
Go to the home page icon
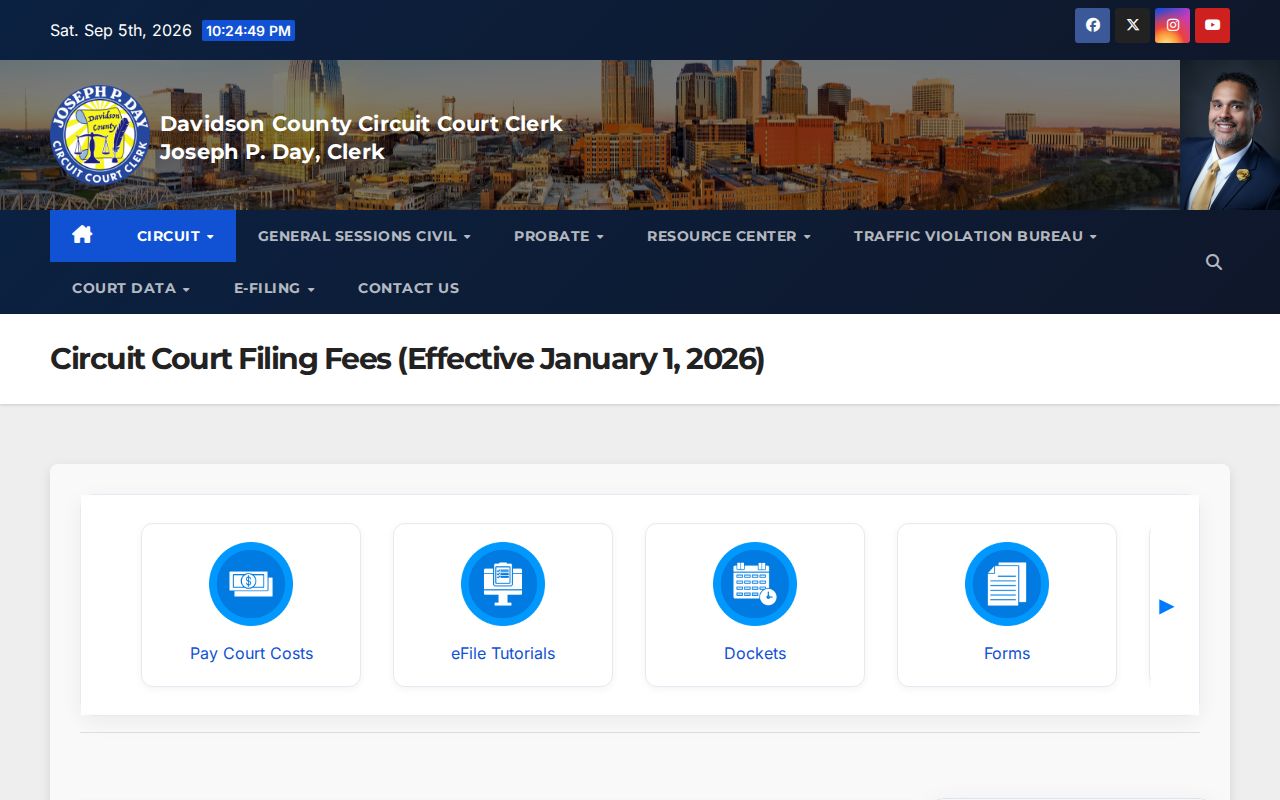pos(82,235)
